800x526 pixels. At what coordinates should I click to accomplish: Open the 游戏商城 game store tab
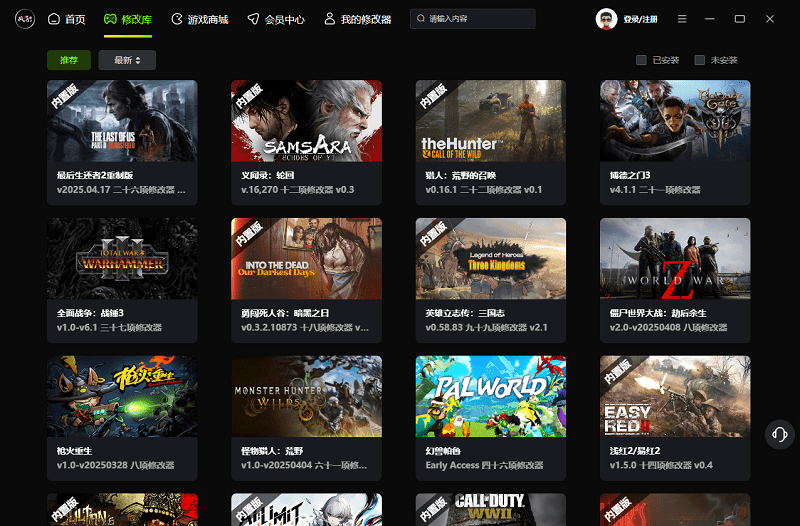coord(199,19)
